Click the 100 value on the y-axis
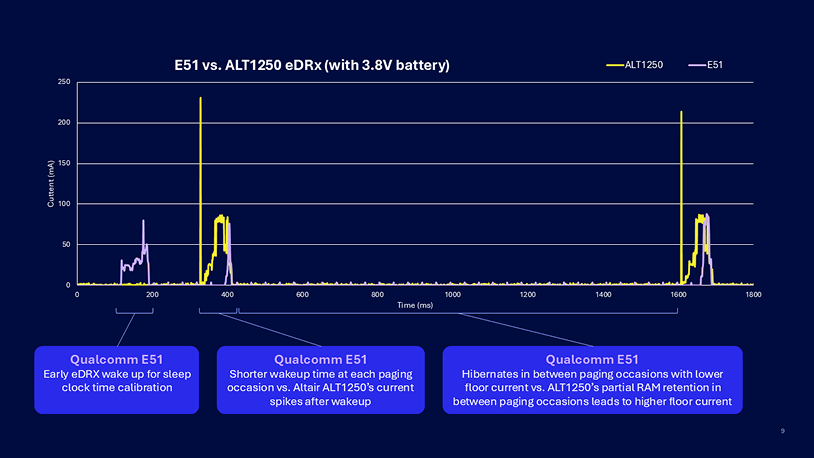The height and width of the screenshot is (458, 814). pos(64,204)
